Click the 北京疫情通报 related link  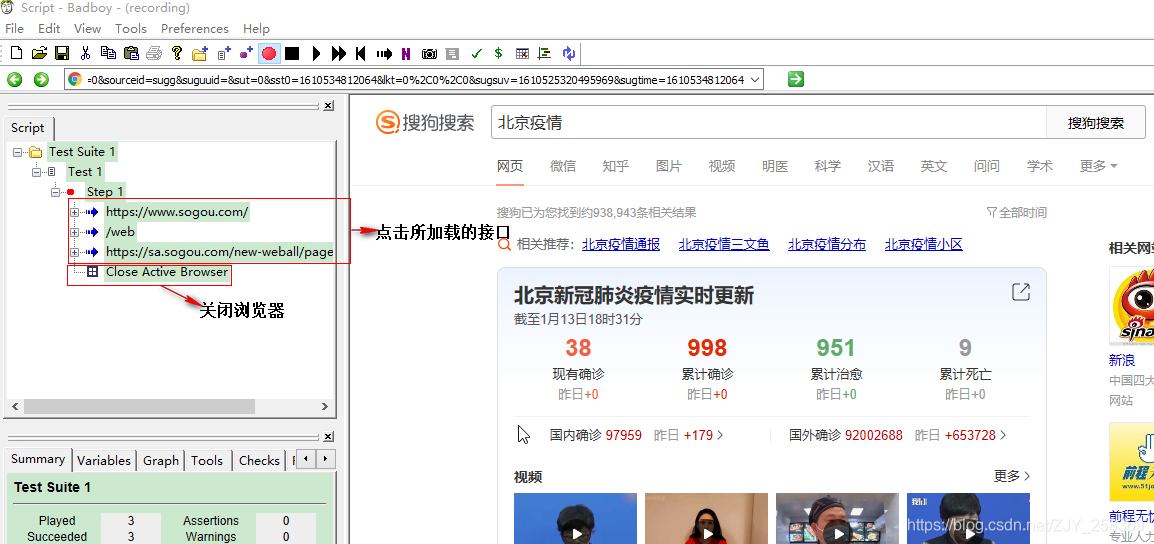click(x=621, y=244)
